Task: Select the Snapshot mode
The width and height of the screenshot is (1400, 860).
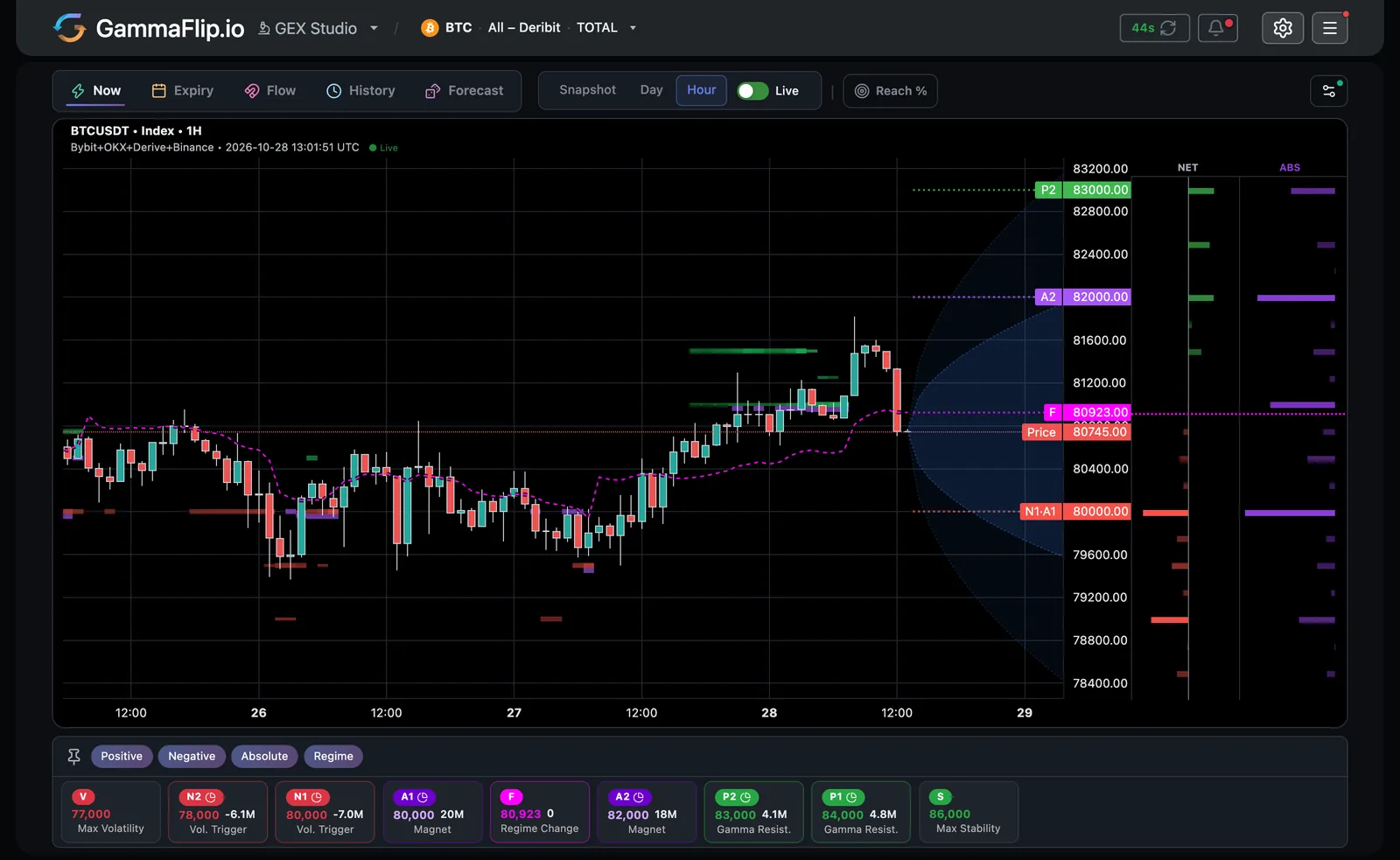Action: click(587, 90)
